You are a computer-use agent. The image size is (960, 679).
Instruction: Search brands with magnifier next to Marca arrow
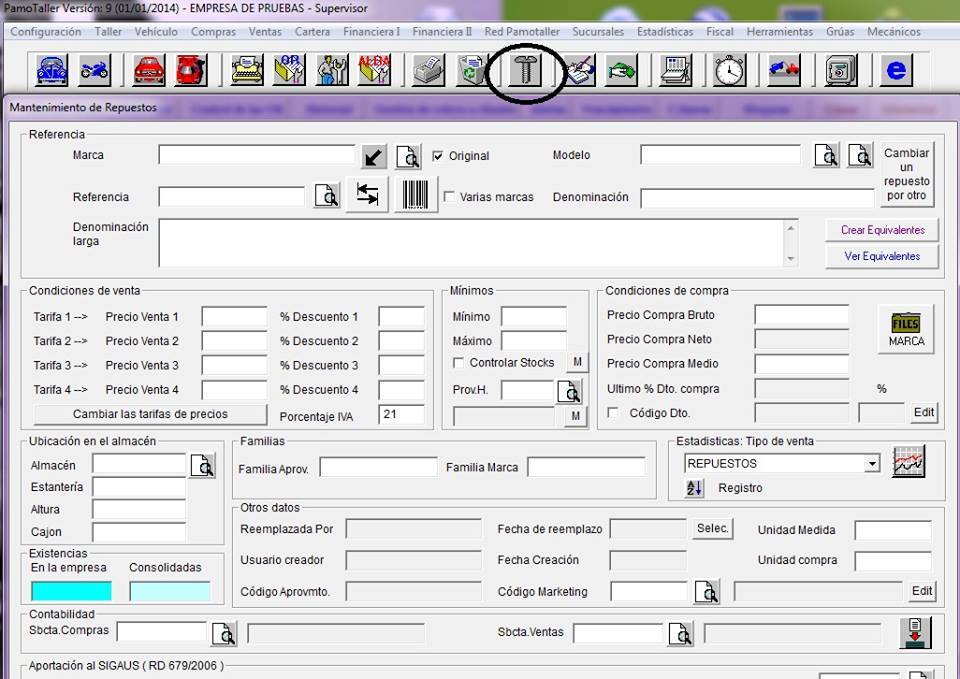(408, 157)
